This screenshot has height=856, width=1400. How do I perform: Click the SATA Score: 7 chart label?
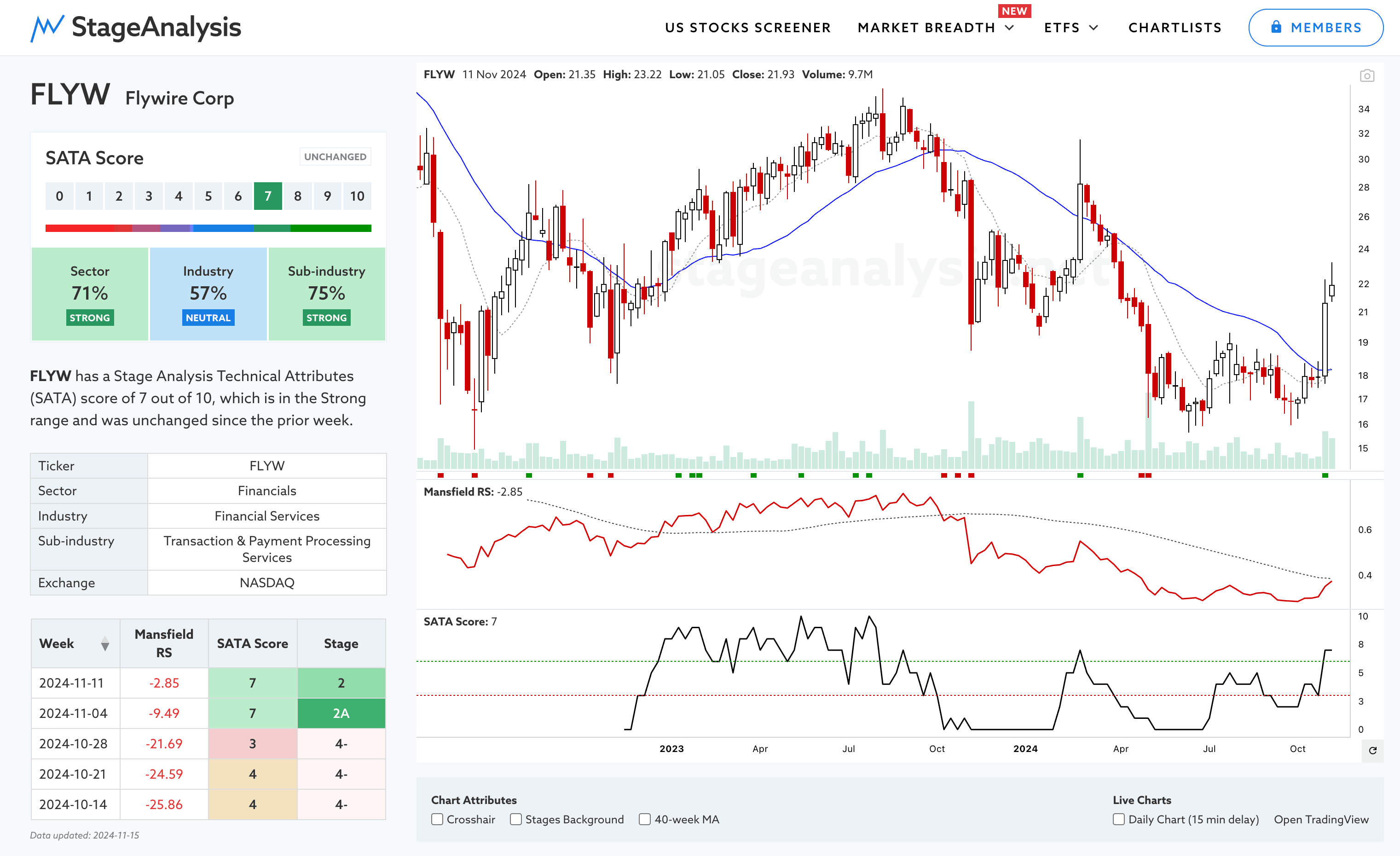click(x=460, y=621)
